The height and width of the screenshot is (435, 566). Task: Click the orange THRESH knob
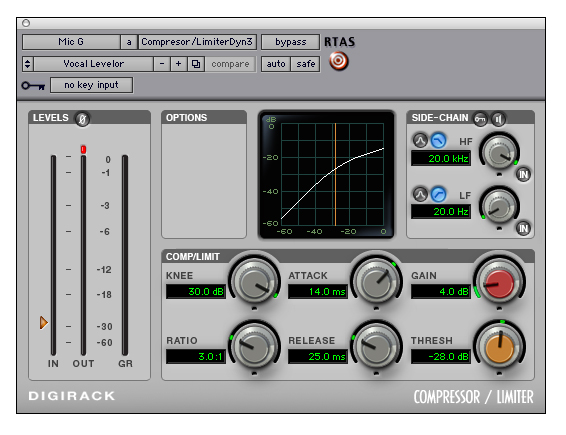[x=499, y=347]
